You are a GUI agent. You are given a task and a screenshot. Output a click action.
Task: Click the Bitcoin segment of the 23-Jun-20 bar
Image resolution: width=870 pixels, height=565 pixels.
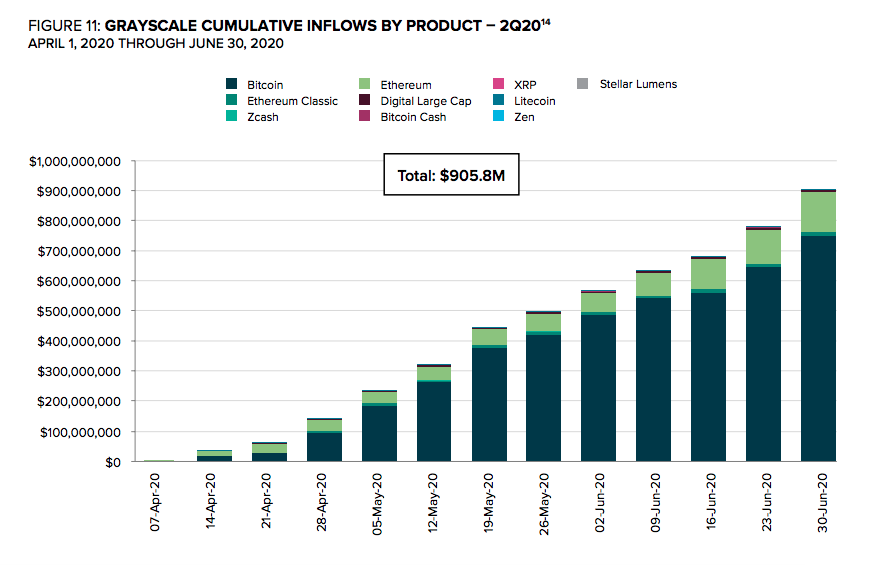pos(763,364)
